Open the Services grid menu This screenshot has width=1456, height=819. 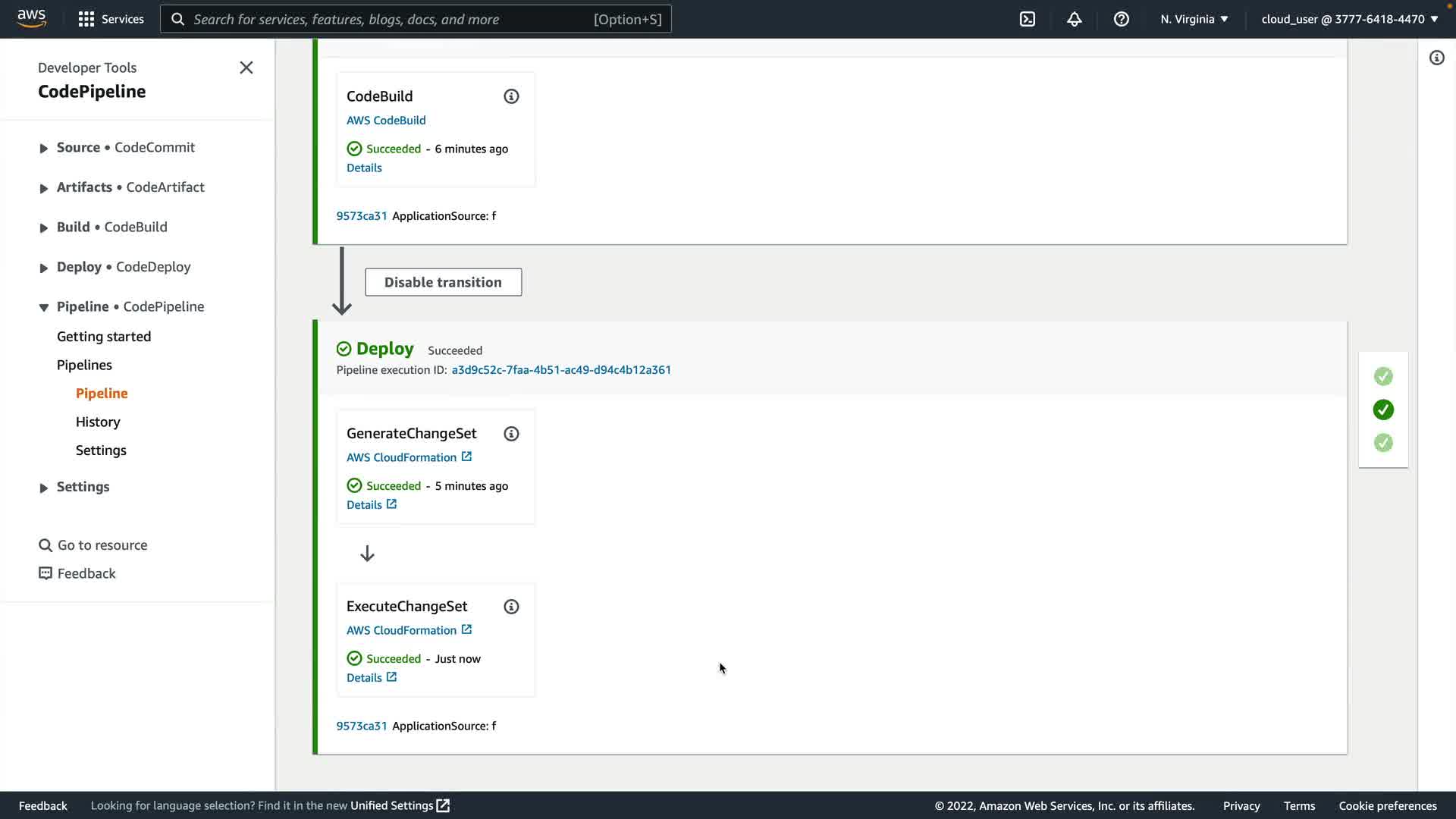click(x=111, y=19)
